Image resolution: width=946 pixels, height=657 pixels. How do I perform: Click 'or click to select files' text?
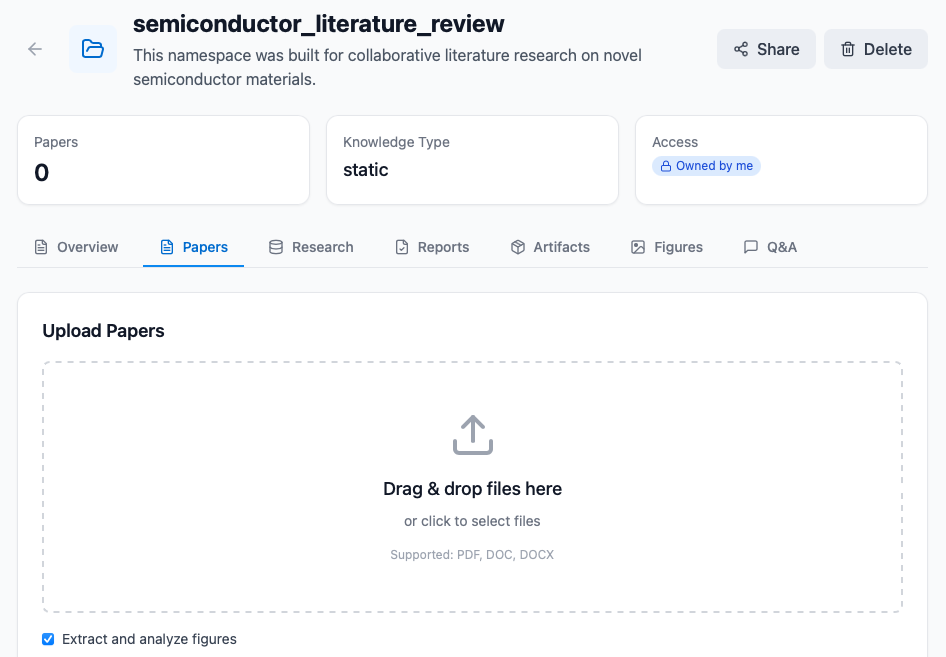pyautogui.click(x=472, y=521)
